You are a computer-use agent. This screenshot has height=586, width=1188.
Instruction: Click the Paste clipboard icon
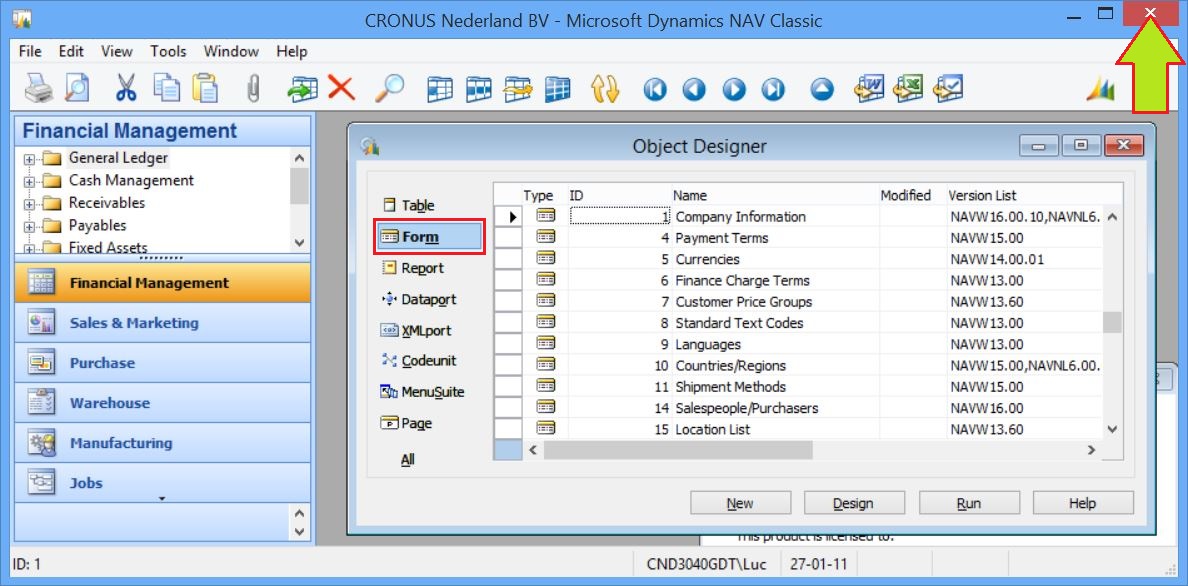[205, 88]
